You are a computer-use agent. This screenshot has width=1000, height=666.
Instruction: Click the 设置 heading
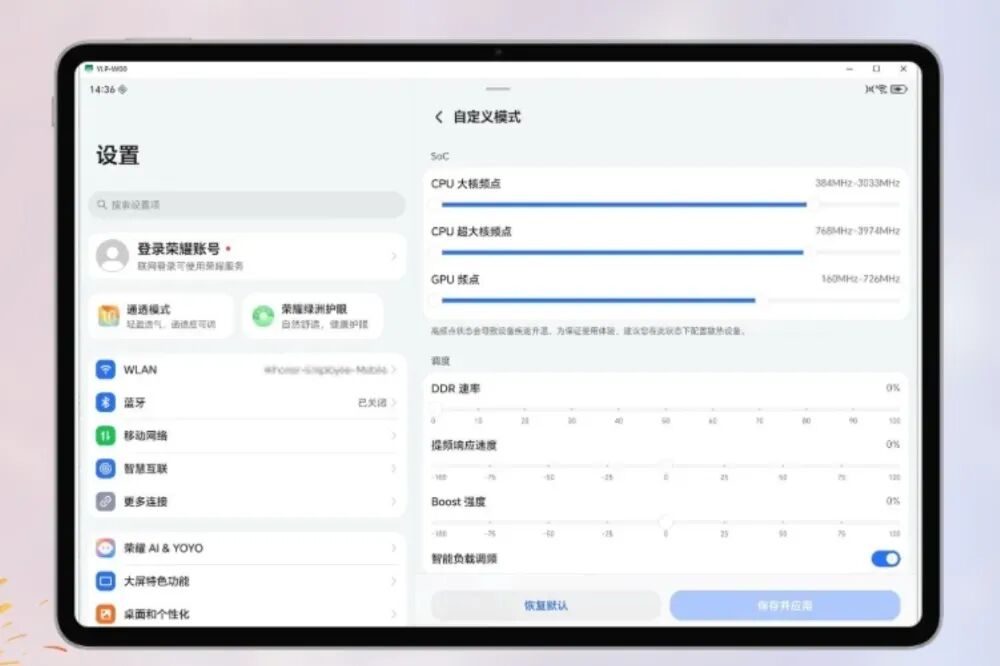point(118,155)
